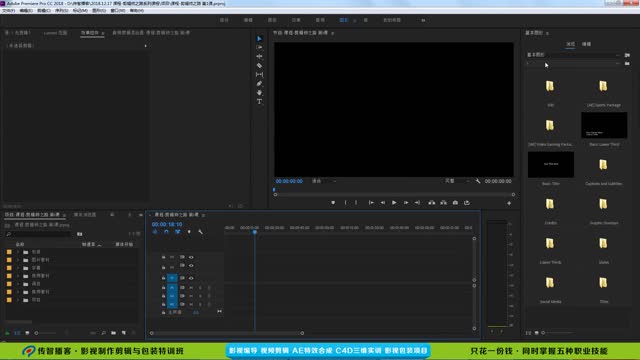
Task: Toggle V3 track eye visibility
Action: (191, 257)
